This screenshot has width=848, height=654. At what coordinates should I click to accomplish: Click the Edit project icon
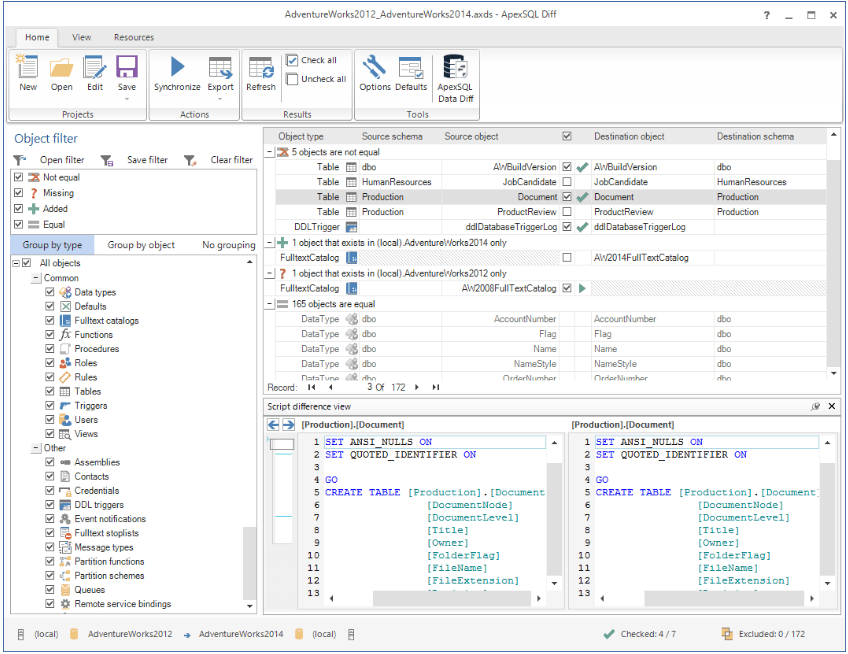pos(95,68)
